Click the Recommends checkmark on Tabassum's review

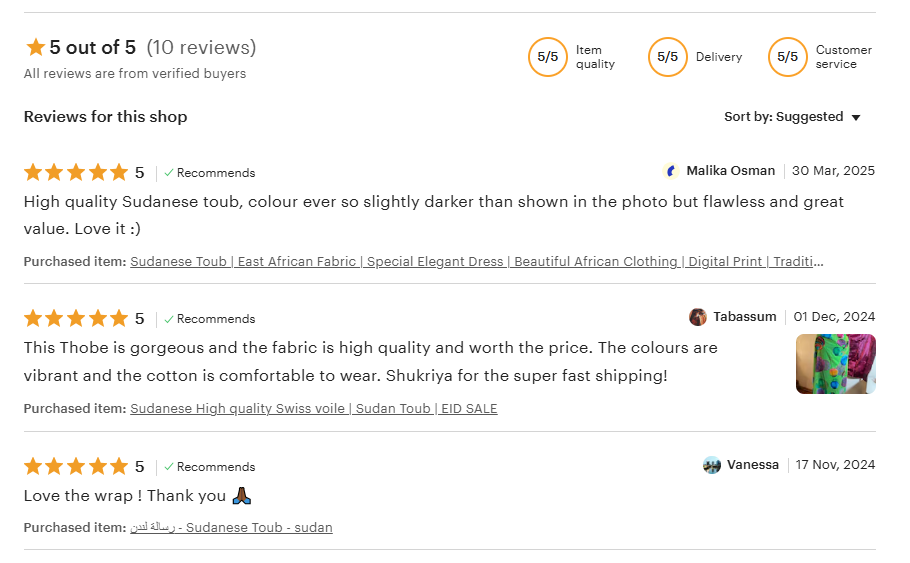(x=170, y=319)
